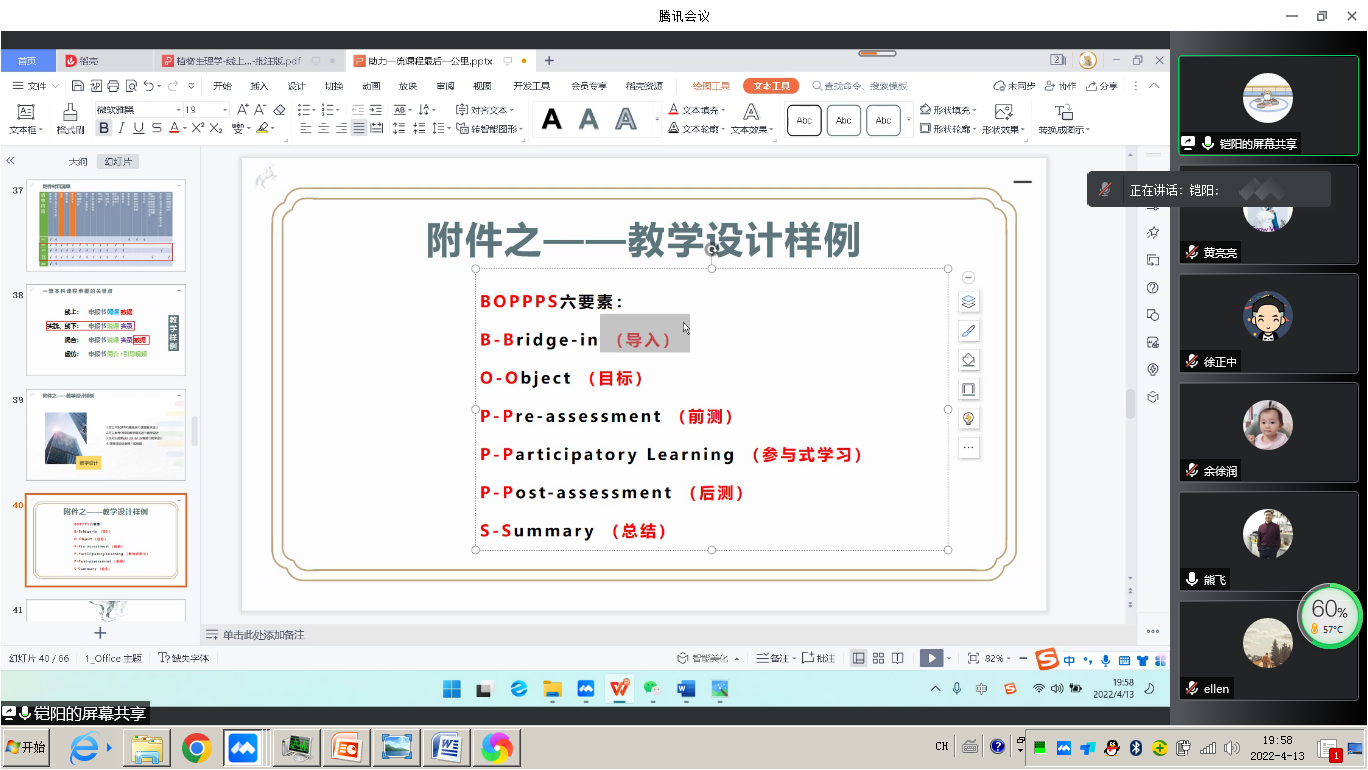Click the superscript X² icon
The height and width of the screenshot is (770, 1368).
point(198,128)
